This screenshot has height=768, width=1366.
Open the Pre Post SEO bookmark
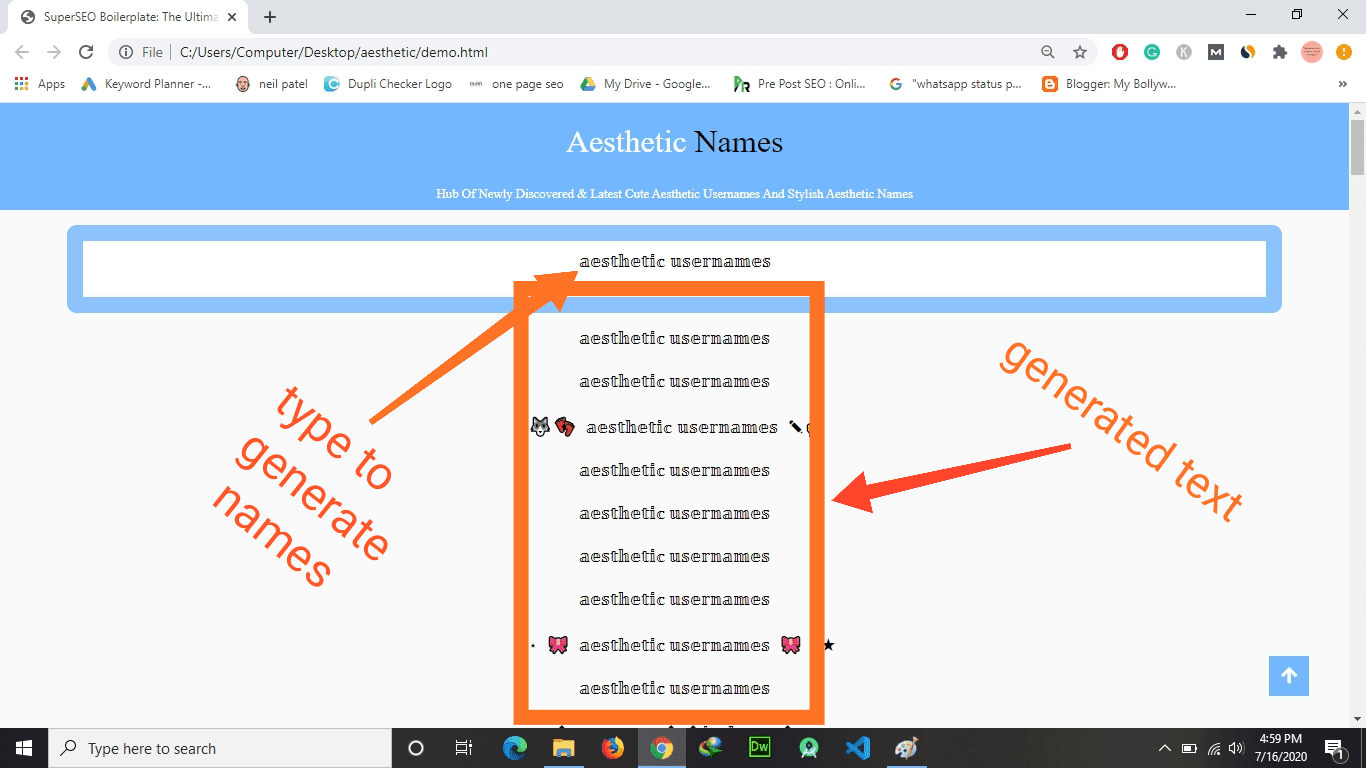(x=800, y=84)
